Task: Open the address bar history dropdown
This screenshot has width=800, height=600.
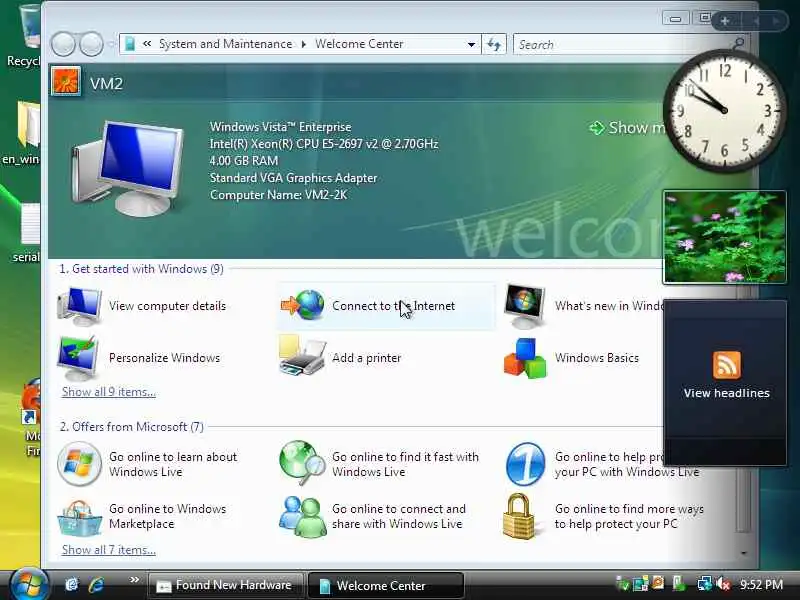Action: 471,44
